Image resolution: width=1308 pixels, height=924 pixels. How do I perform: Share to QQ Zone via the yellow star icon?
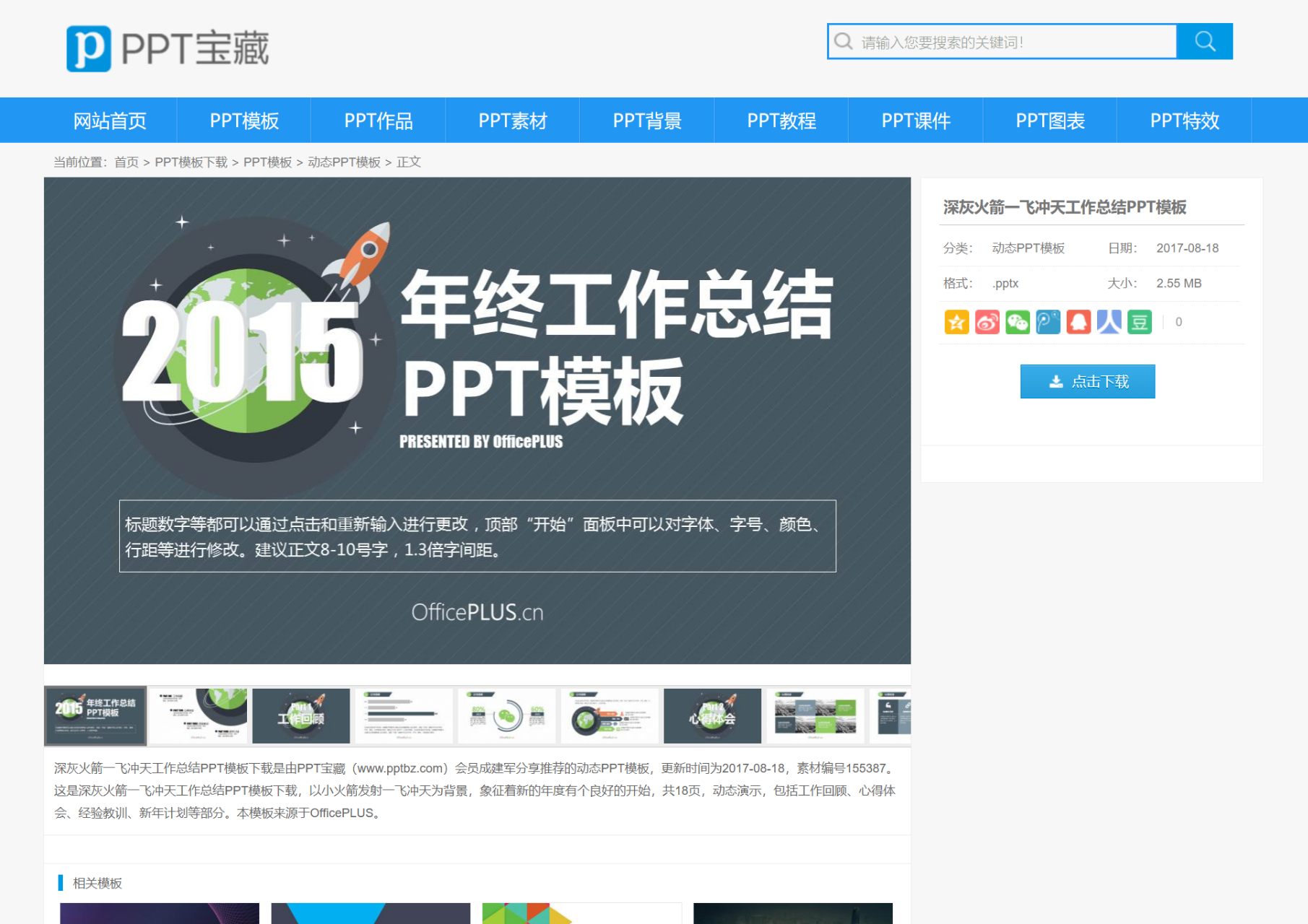pyautogui.click(x=957, y=322)
